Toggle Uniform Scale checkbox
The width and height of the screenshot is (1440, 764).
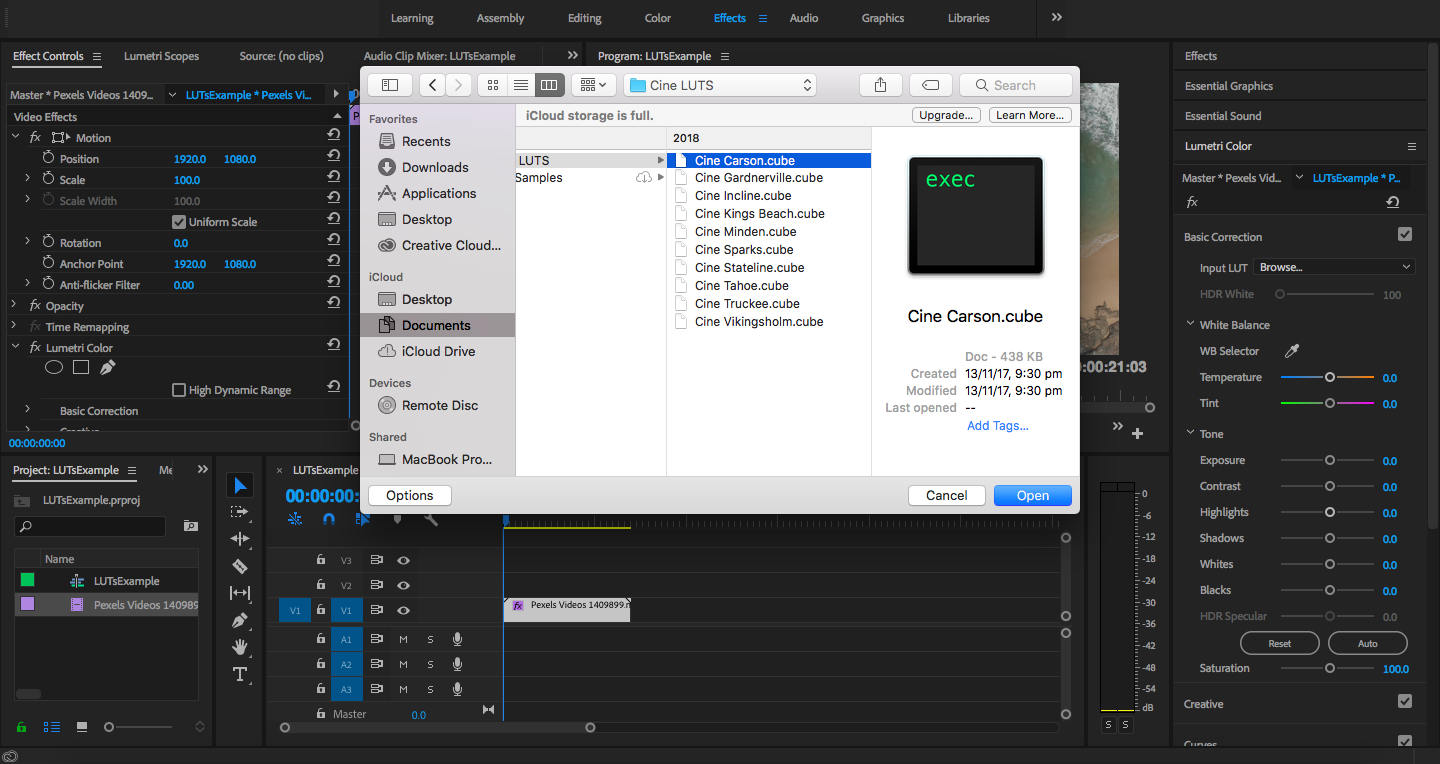pyautogui.click(x=179, y=222)
